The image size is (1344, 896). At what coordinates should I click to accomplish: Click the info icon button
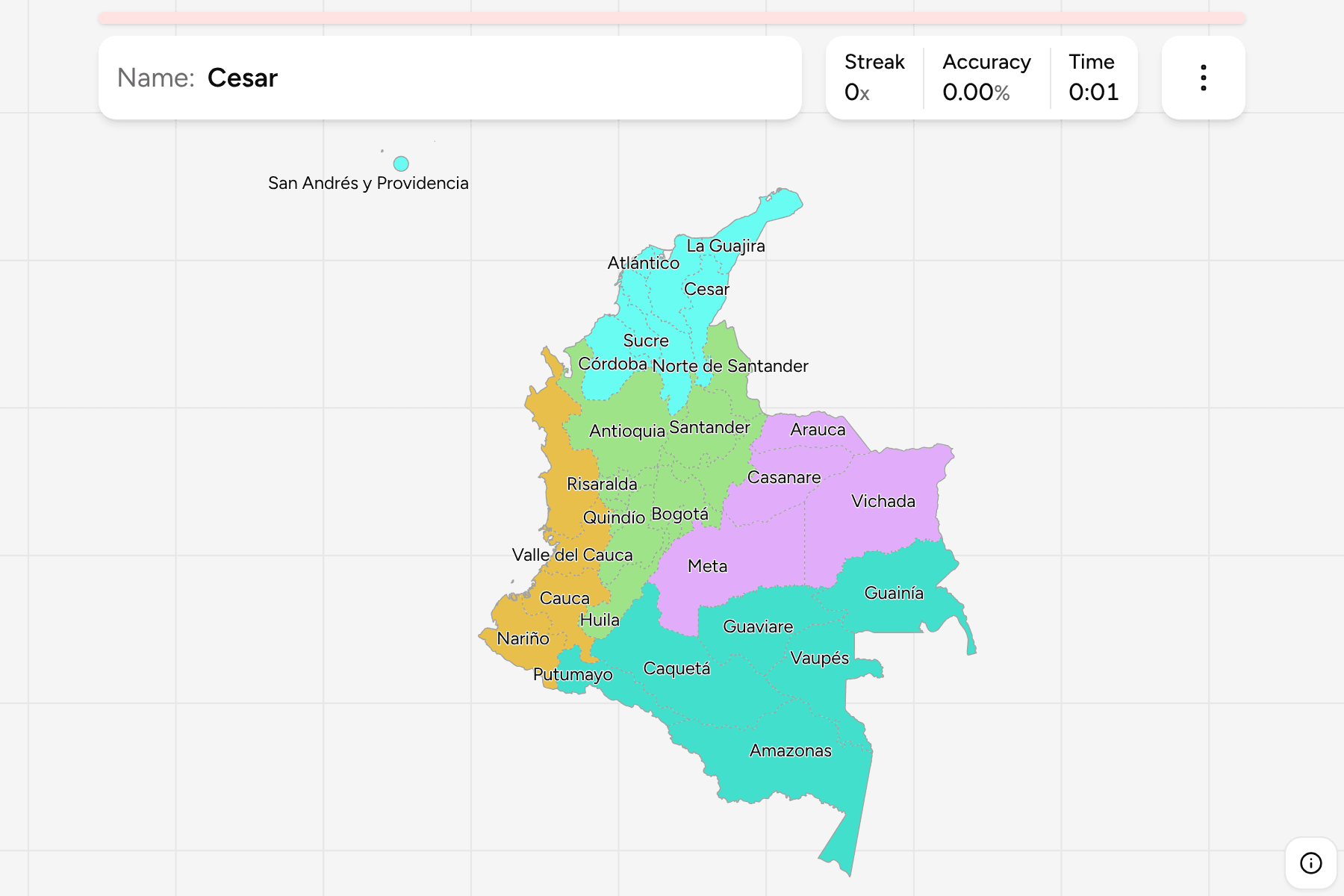coord(1310,863)
